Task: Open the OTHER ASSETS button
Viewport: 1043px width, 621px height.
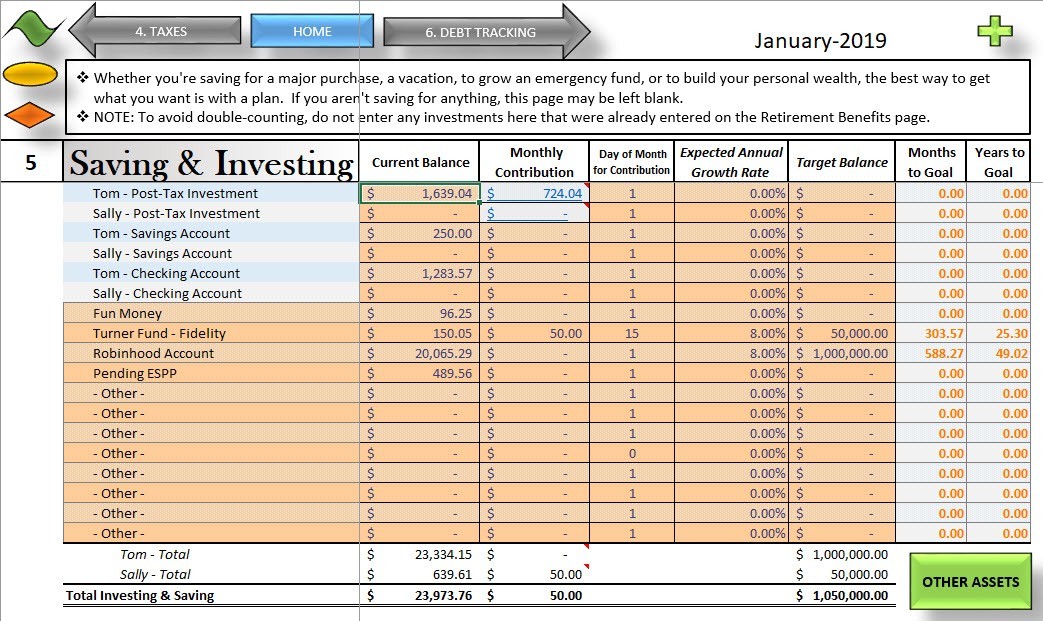Action: click(970, 582)
